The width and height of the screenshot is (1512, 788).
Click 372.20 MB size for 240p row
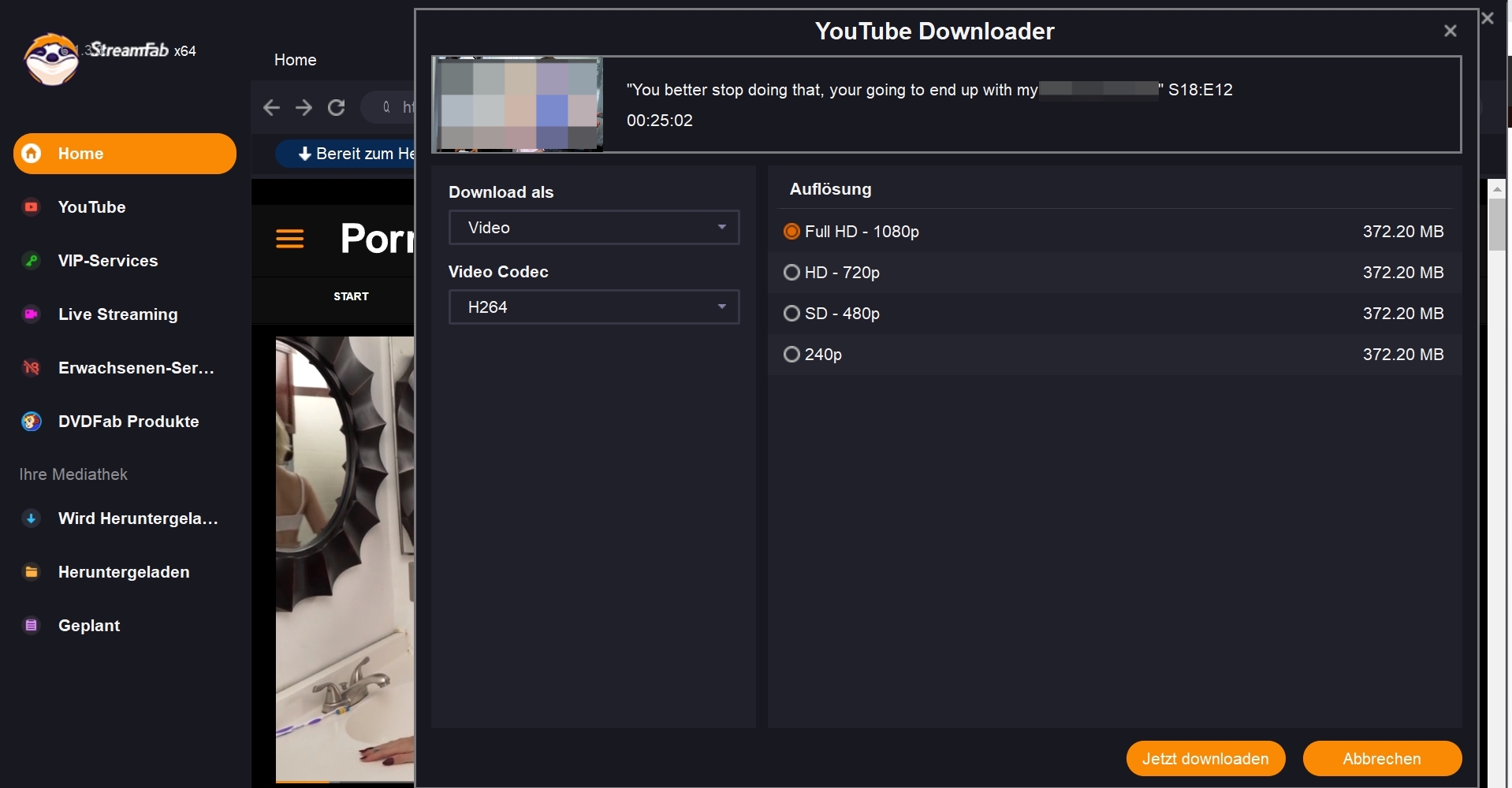point(1403,355)
